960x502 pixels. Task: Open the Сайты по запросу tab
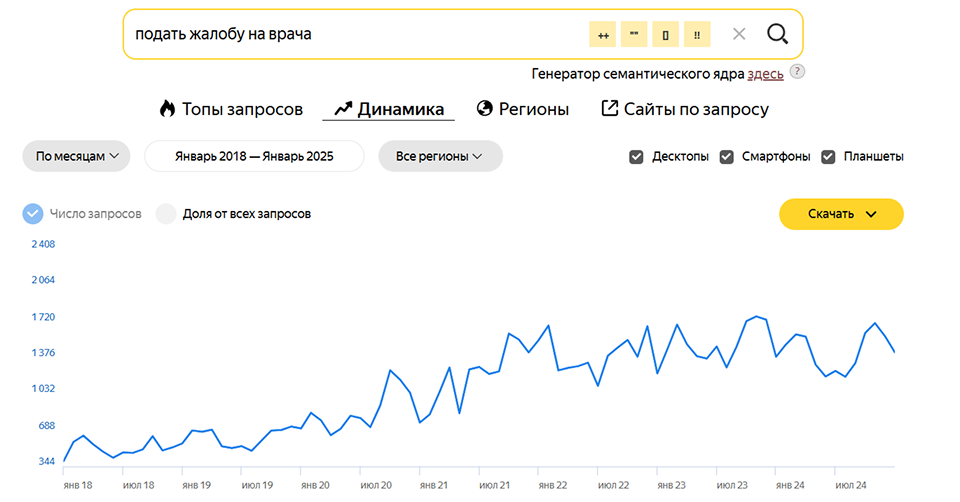[x=684, y=109]
